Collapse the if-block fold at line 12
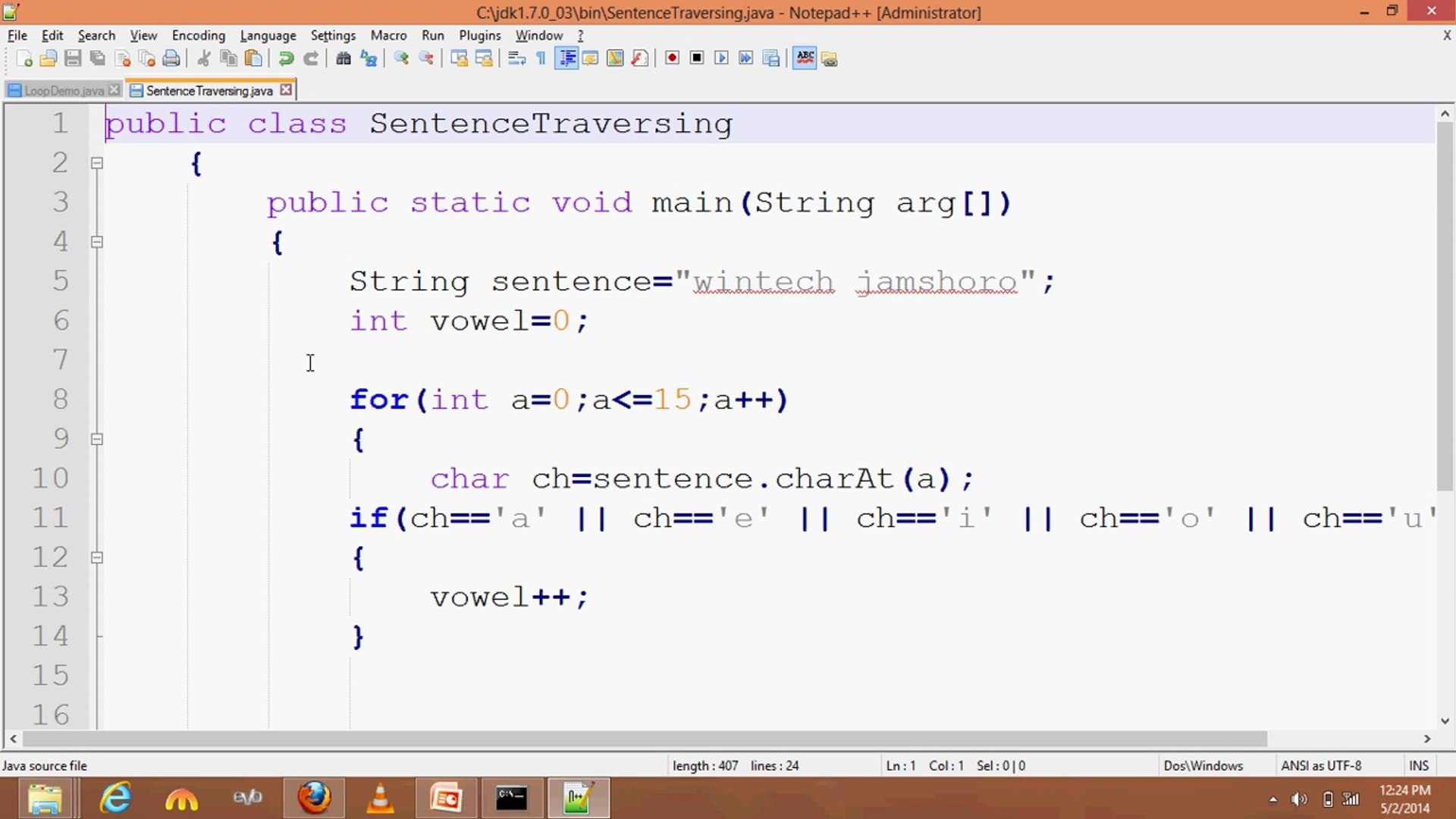 click(97, 557)
